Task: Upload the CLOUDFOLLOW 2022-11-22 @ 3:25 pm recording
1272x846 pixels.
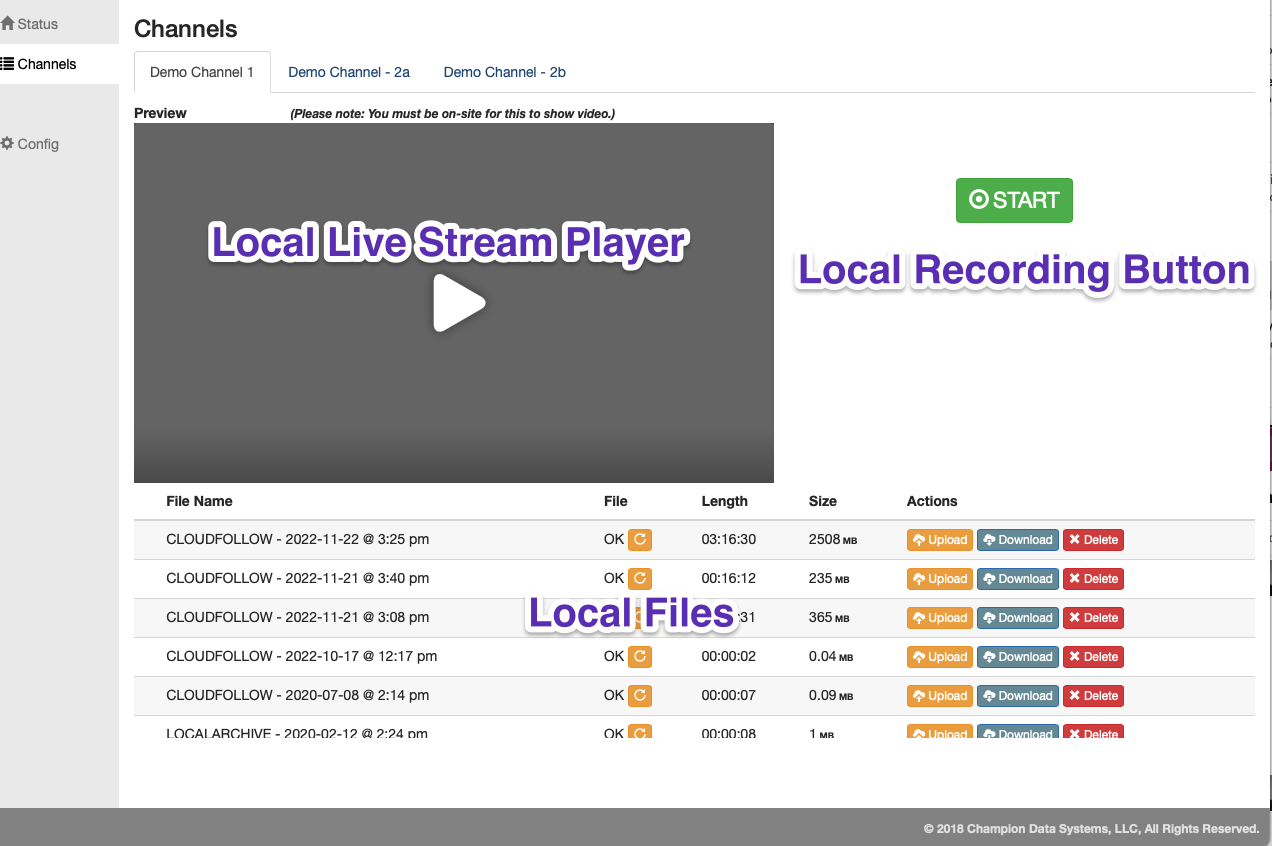Action: pos(939,539)
